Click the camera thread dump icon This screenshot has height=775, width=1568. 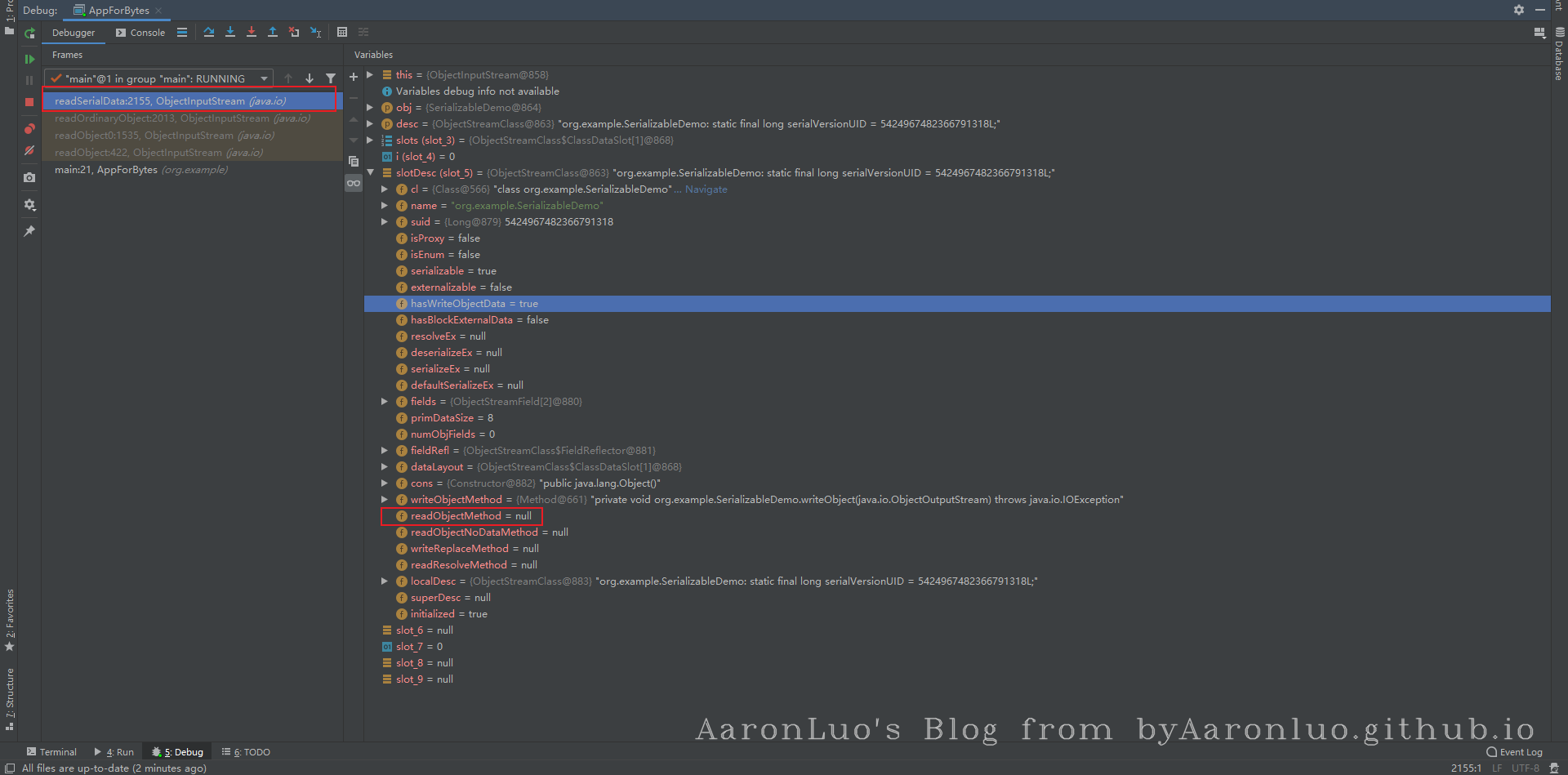(x=29, y=177)
